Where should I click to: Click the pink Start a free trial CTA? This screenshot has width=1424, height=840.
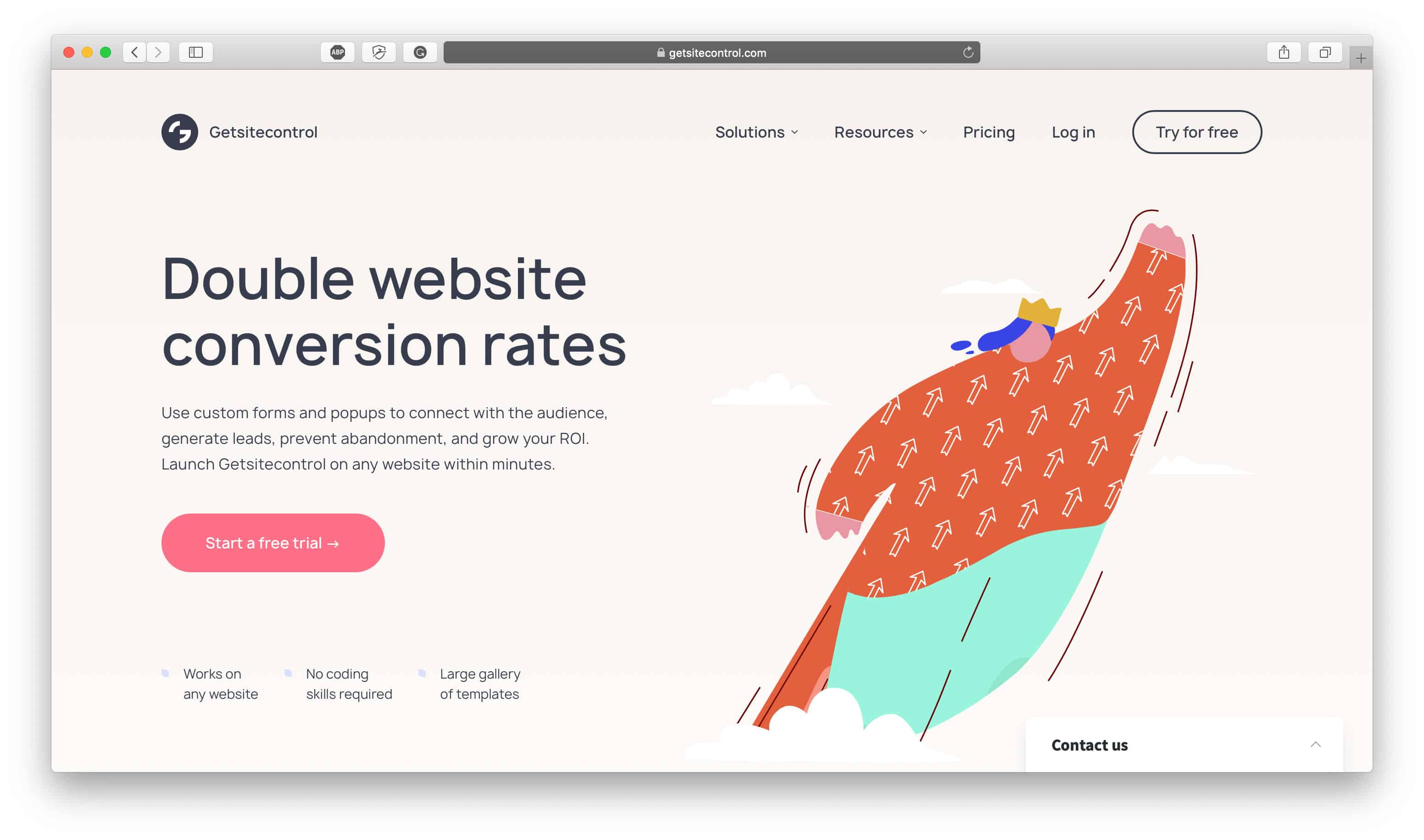pos(272,543)
